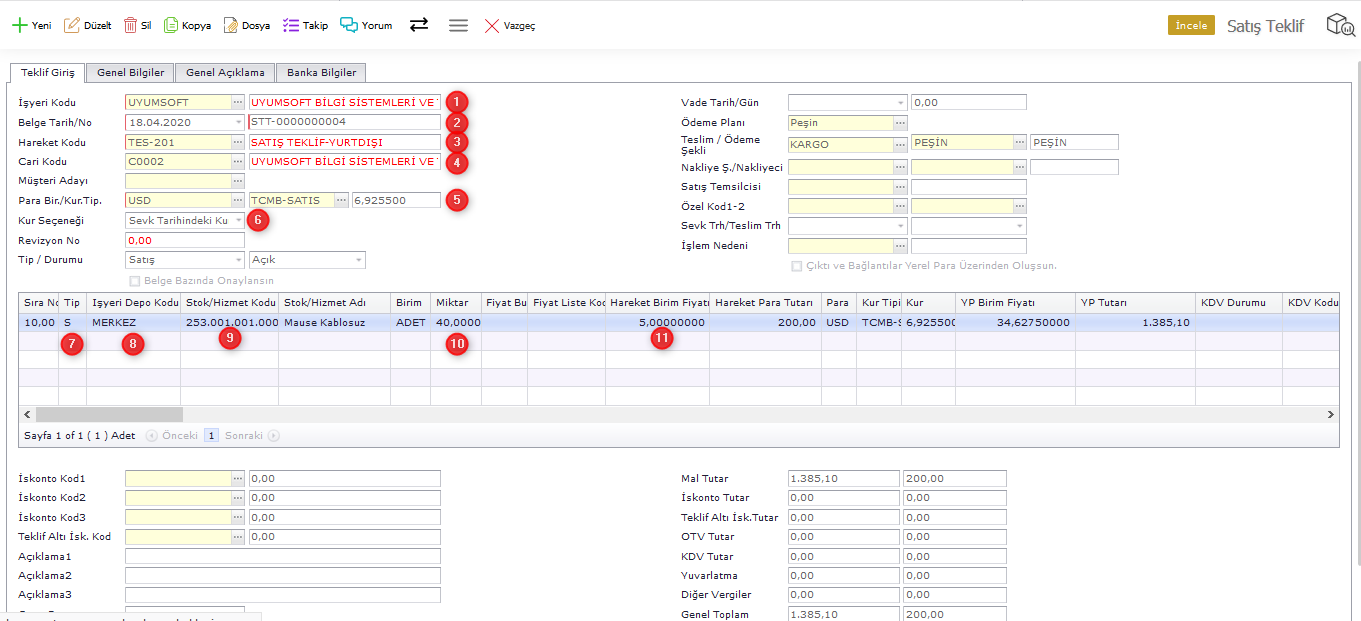Screen dimensions: 1361x621
Task: Switch to Banka Bilgiler tab
Action: (321, 72)
